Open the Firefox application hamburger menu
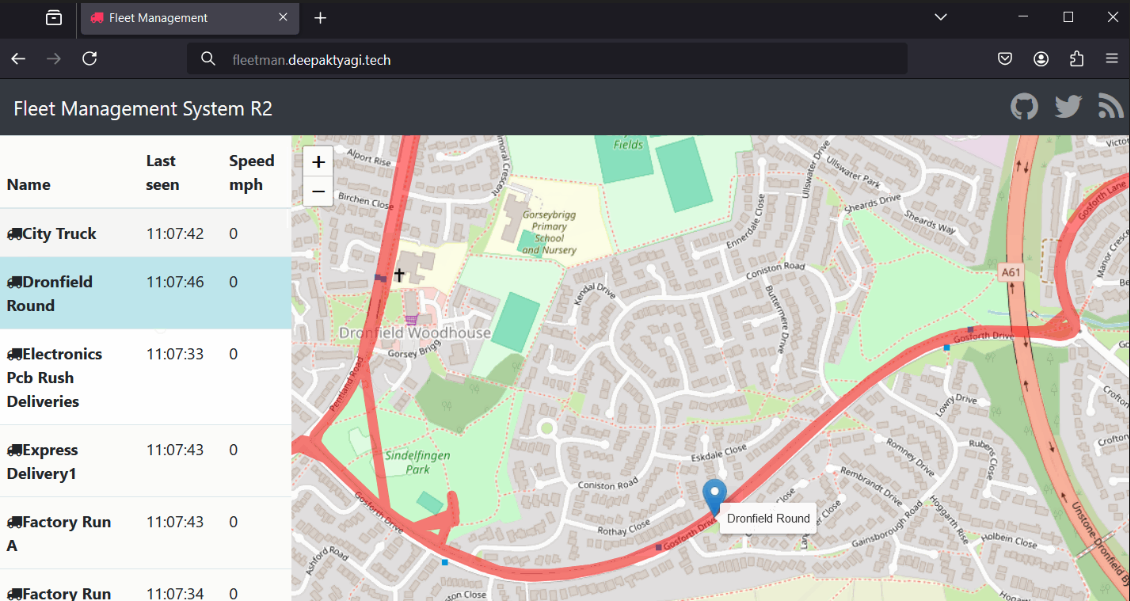 [x=1111, y=59]
